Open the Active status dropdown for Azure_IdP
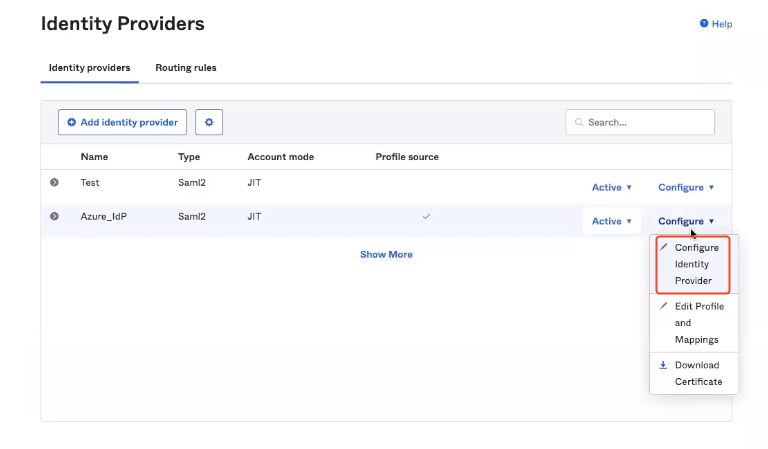 pos(612,221)
